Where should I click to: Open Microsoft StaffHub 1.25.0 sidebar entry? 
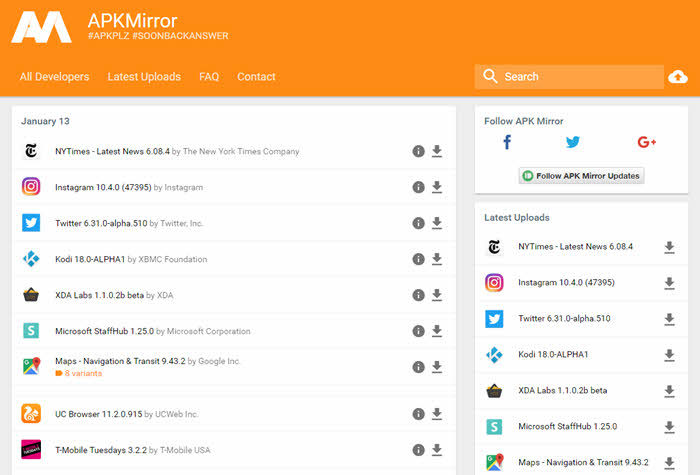click(x=567, y=426)
